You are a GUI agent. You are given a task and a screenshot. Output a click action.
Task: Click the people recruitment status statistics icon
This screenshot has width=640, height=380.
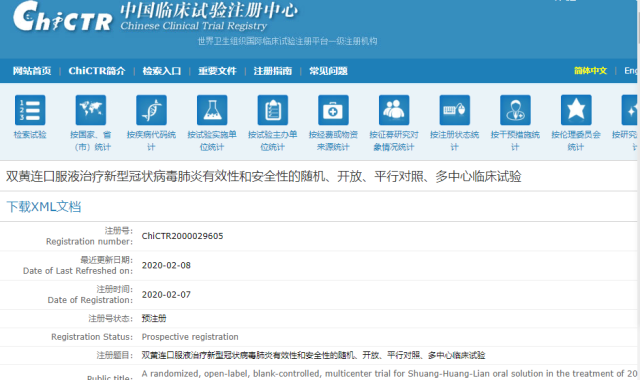coord(394,110)
